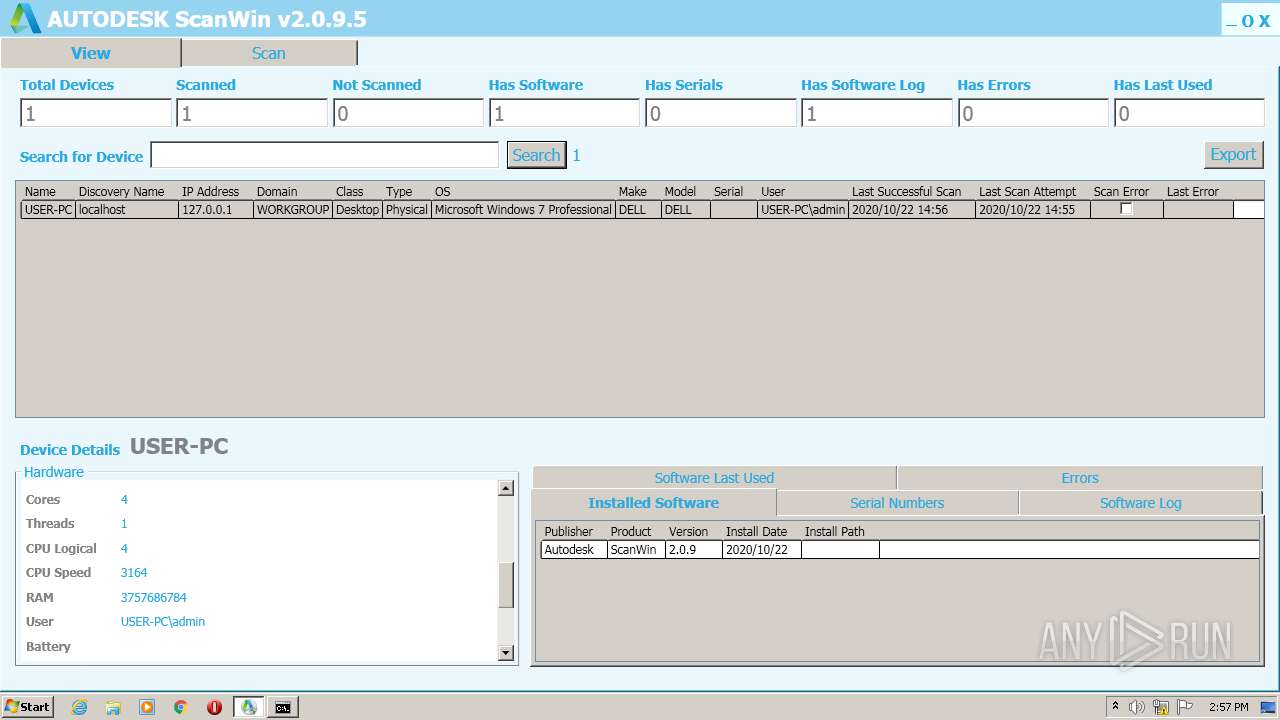
Task: Click the show desktop tray icon
Action: (1268, 707)
